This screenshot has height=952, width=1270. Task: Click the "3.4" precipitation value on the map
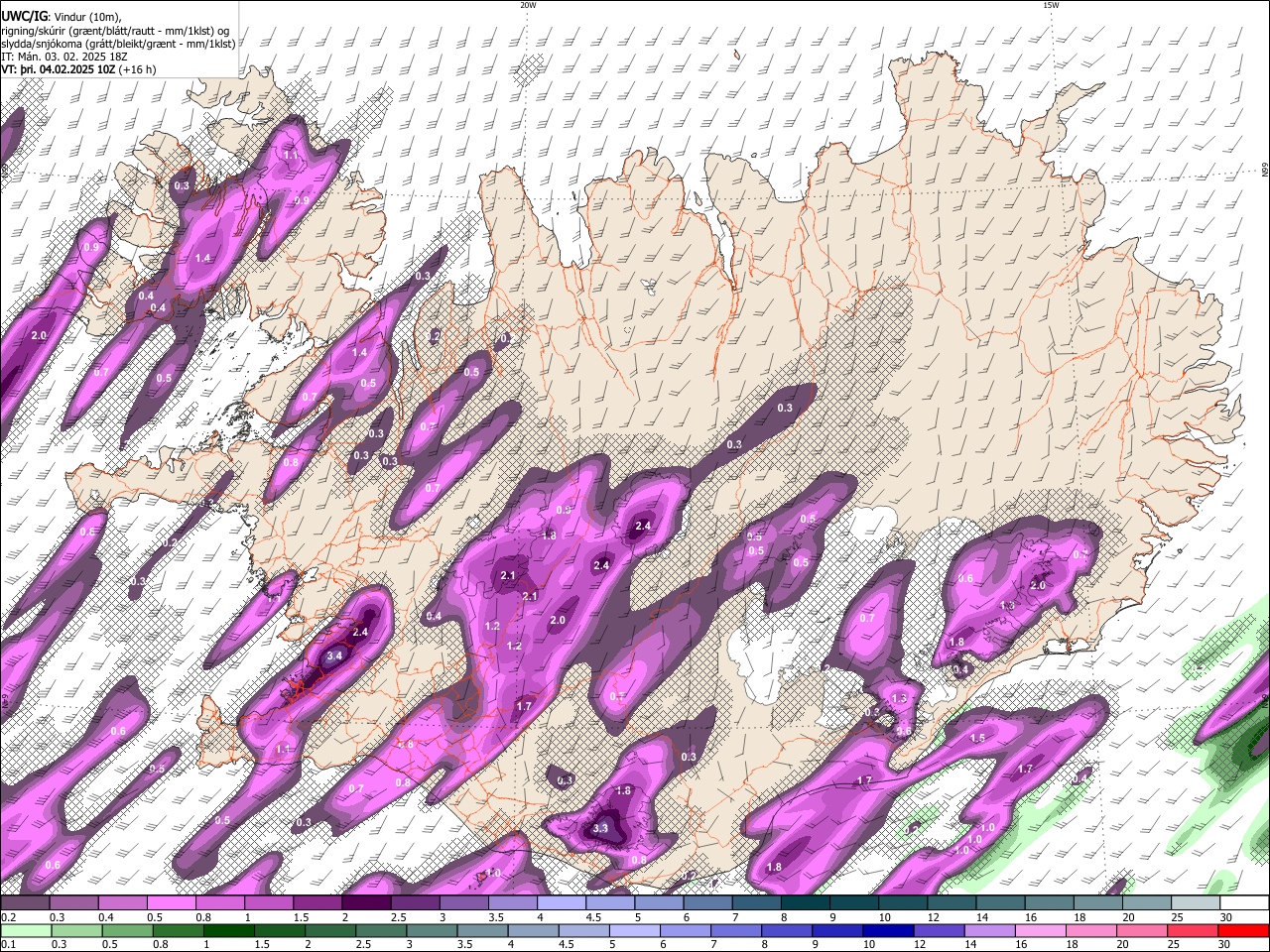coord(334,655)
